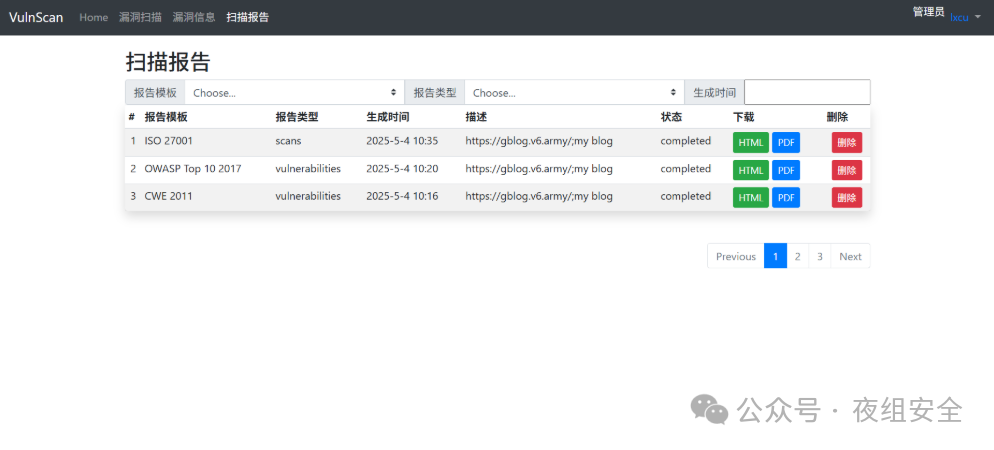Click the 报告类型 column header

[x=297, y=117]
